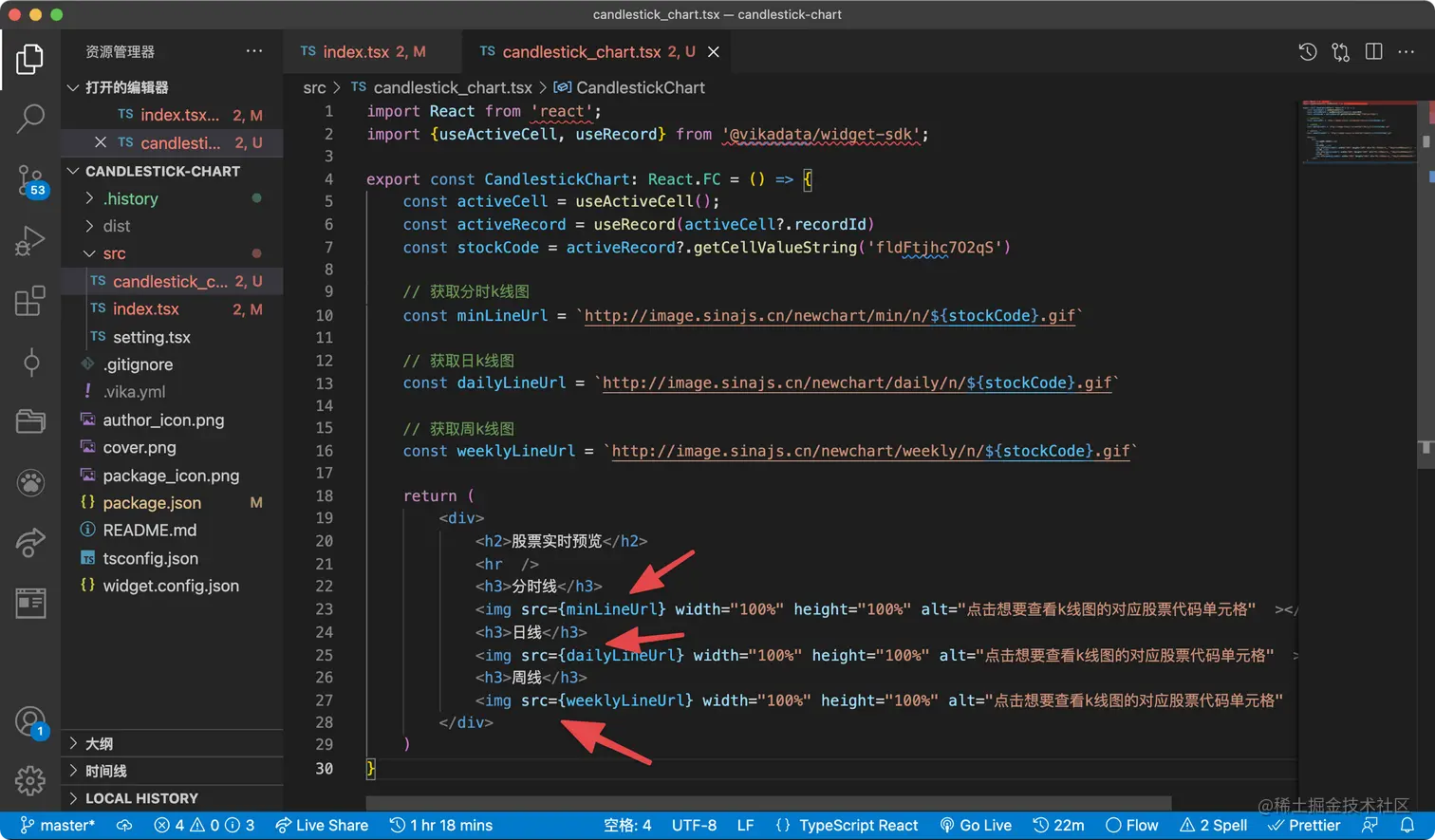The image size is (1435, 840).
Task: Click the code minimap overview
Action: pyautogui.click(x=1358, y=133)
